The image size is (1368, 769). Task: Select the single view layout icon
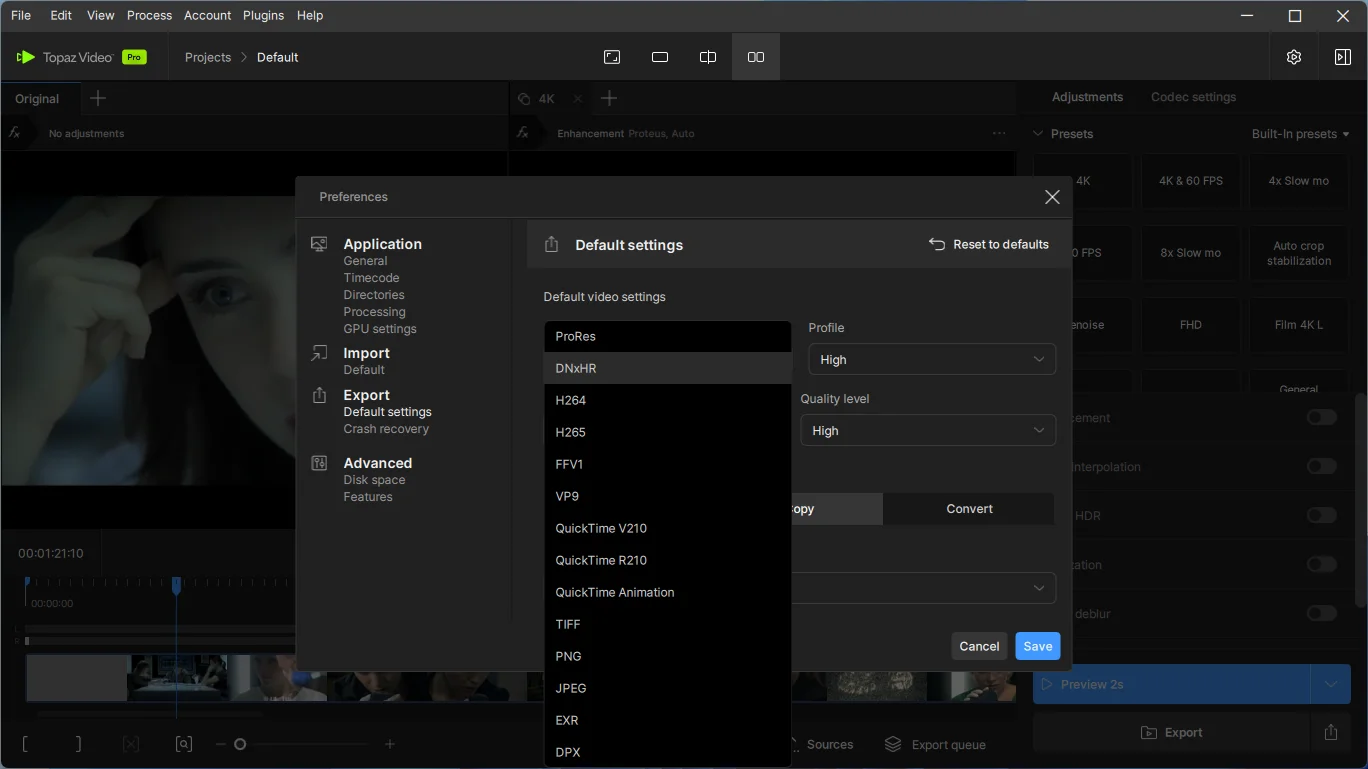click(x=660, y=57)
